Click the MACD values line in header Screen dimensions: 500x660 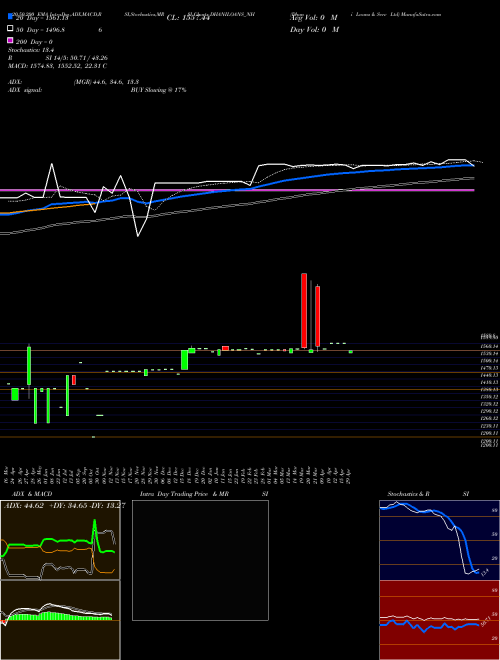(x=57, y=66)
